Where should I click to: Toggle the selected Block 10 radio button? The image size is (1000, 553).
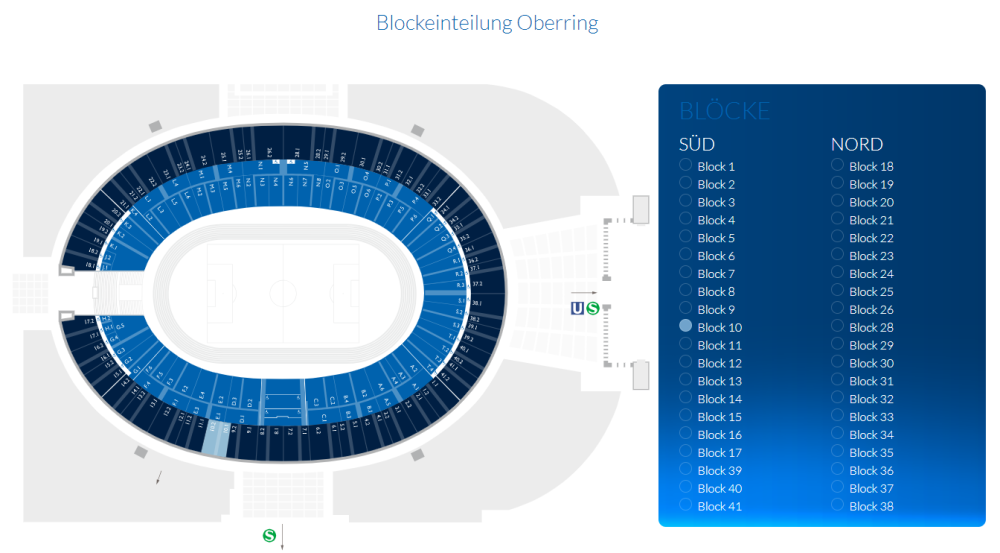685,326
